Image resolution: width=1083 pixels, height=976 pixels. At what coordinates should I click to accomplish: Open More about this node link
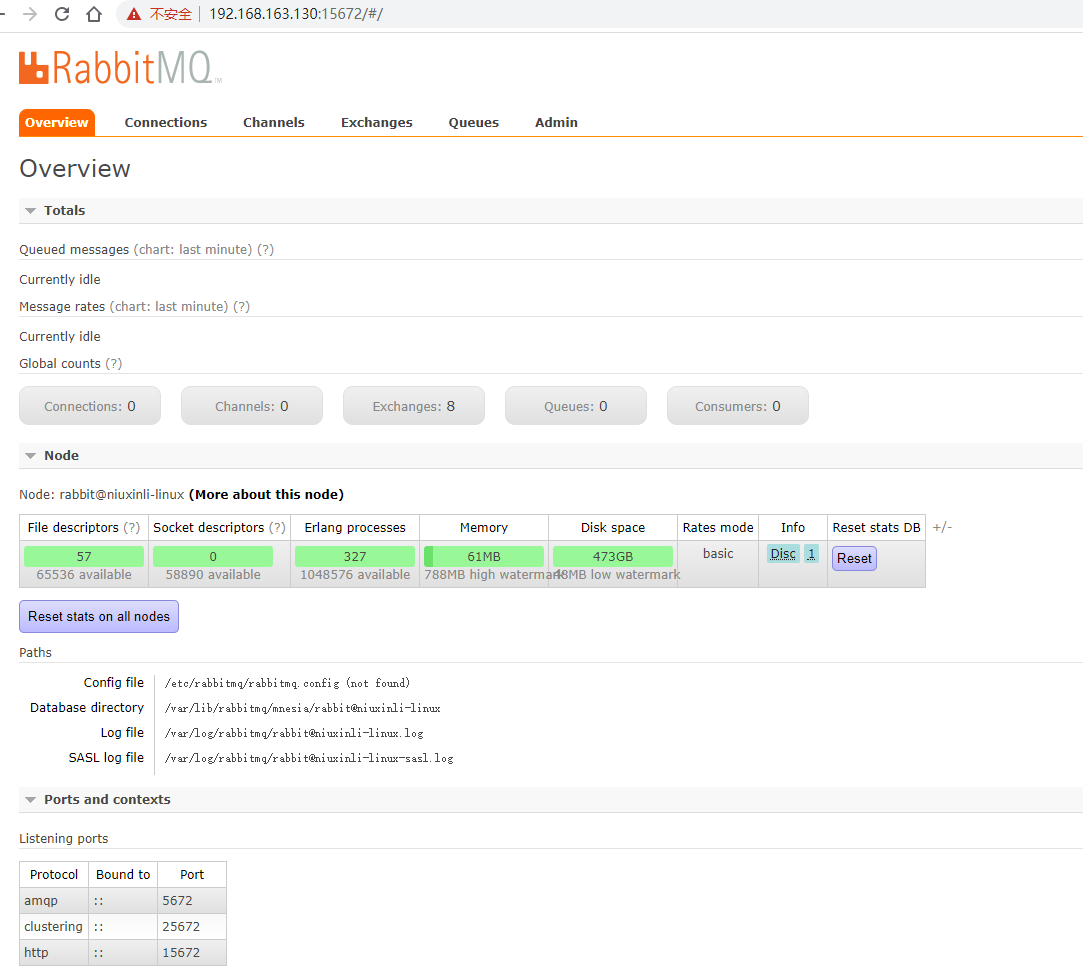tap(266, 495)
